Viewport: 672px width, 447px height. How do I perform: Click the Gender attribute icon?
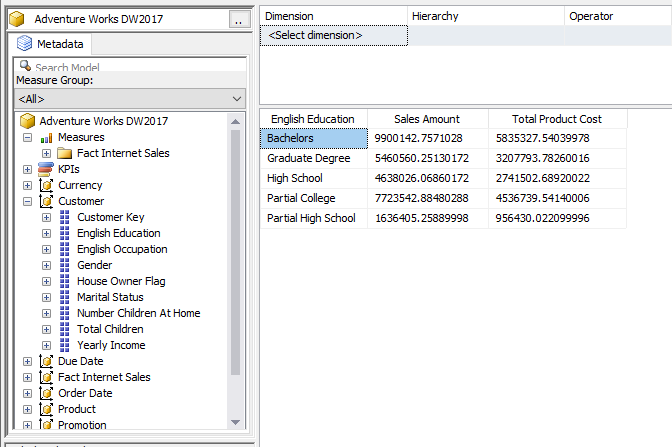pyautogui.click(x=64, y=265)
